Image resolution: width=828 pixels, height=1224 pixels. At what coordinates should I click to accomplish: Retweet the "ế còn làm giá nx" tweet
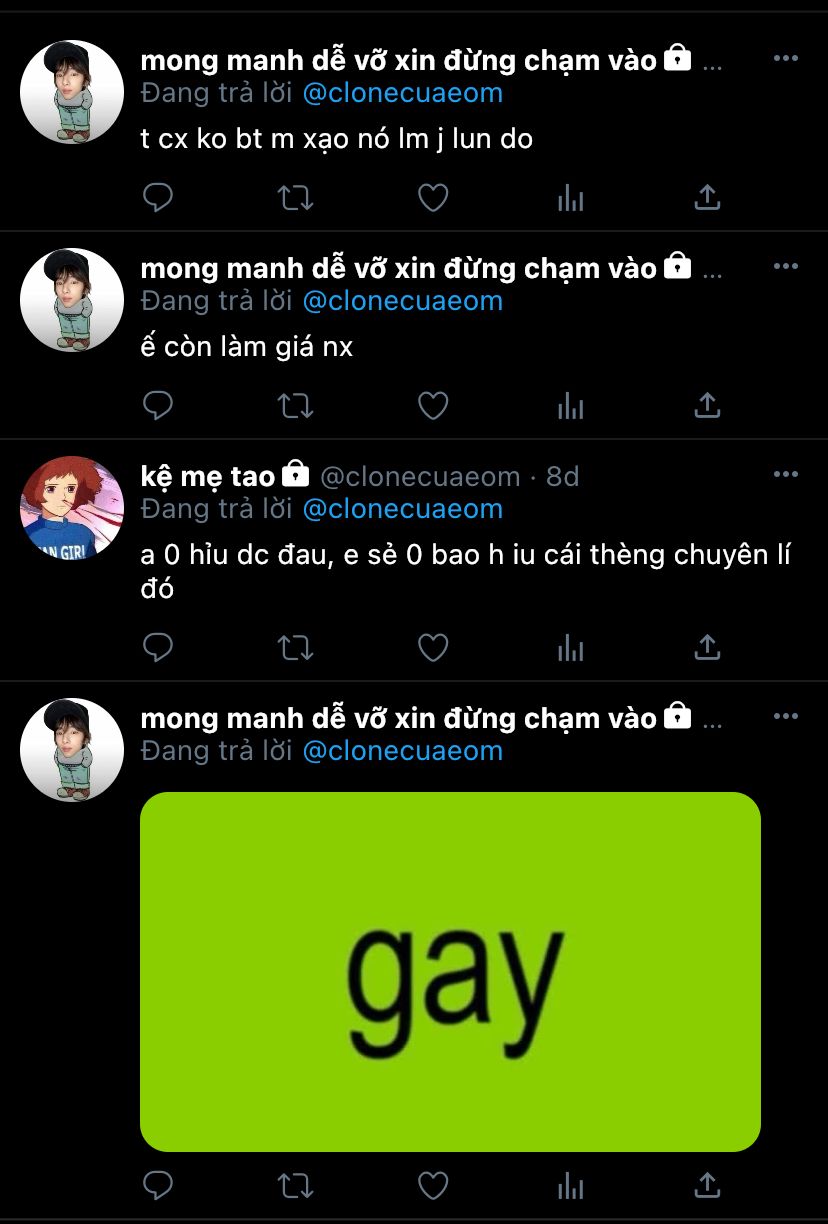pyautogui.click(x=295, y=405)
